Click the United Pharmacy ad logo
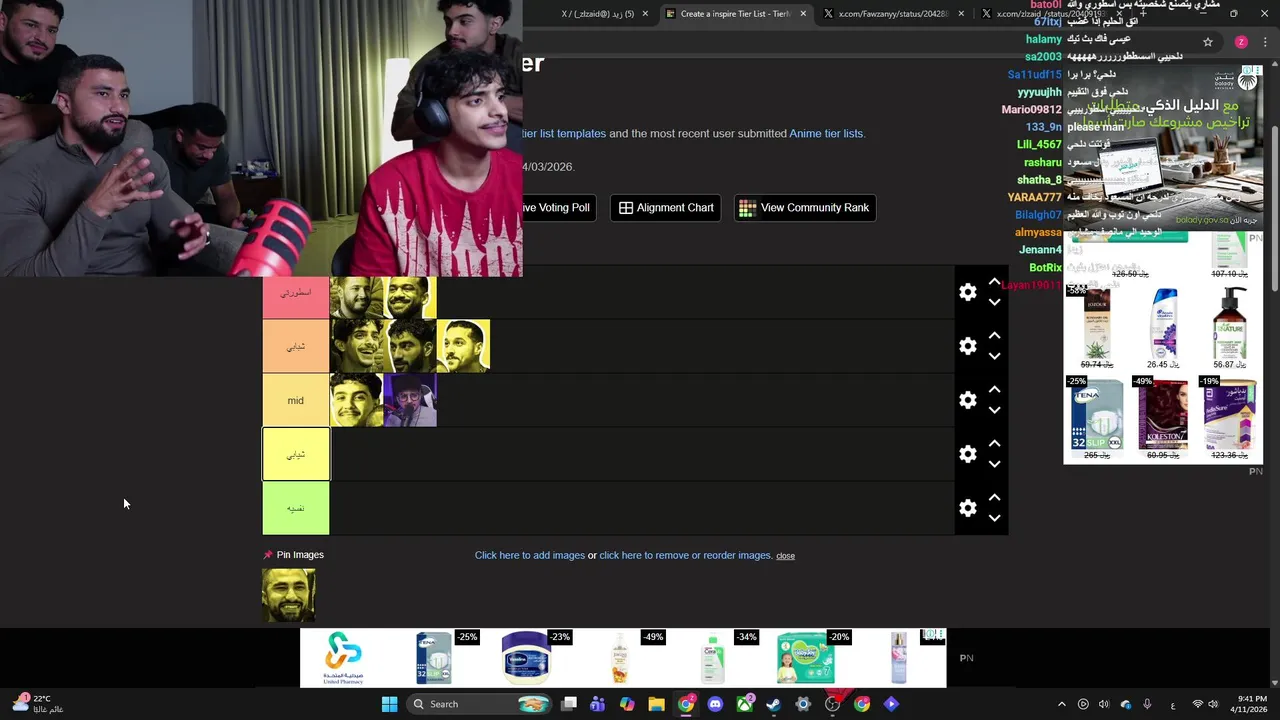 pyautogui.click(x=343, y=657)
